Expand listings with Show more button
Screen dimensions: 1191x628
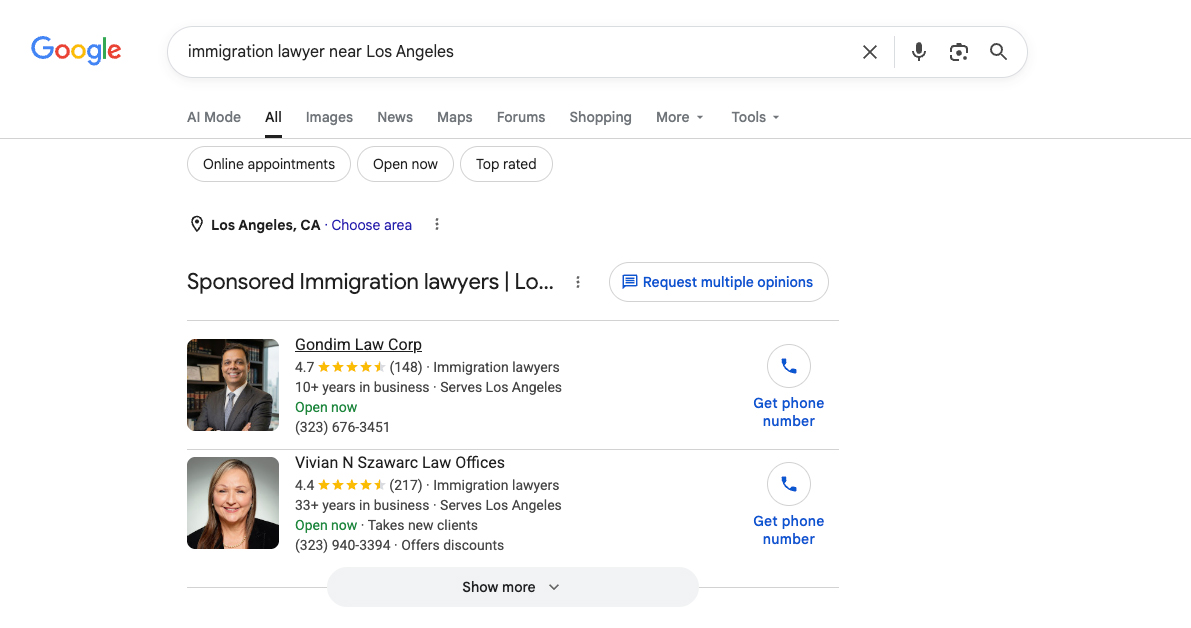click(x=513, y=587)
